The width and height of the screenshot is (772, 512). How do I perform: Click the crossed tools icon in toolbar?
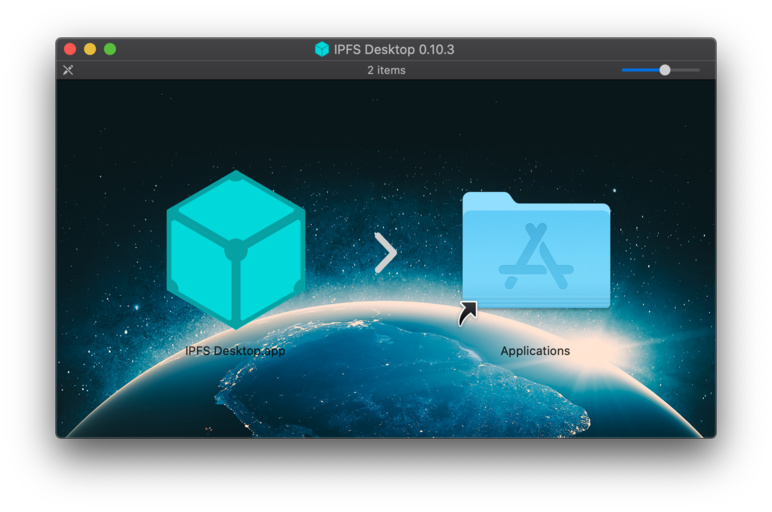(68, 70)
